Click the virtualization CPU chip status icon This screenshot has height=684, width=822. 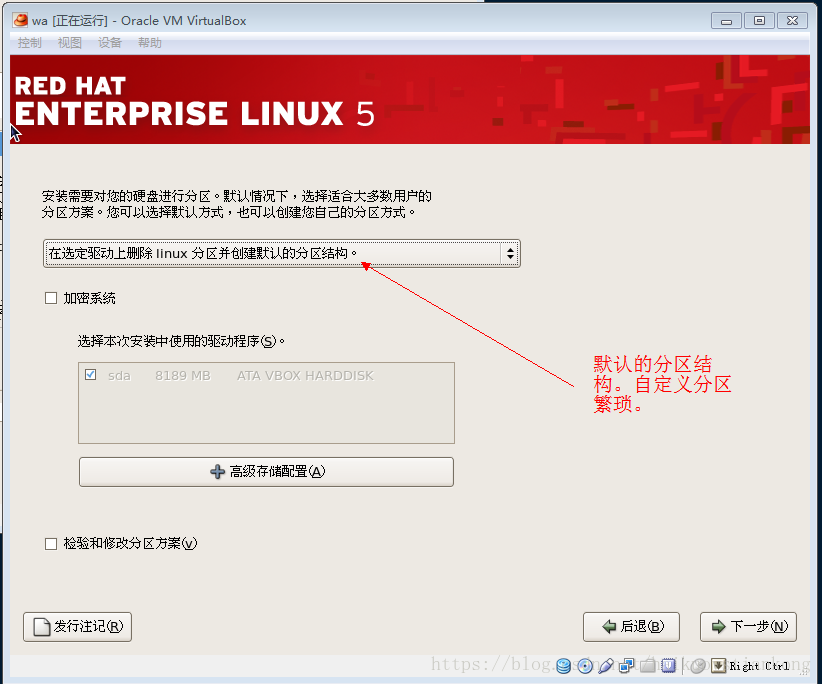point(668,666)
